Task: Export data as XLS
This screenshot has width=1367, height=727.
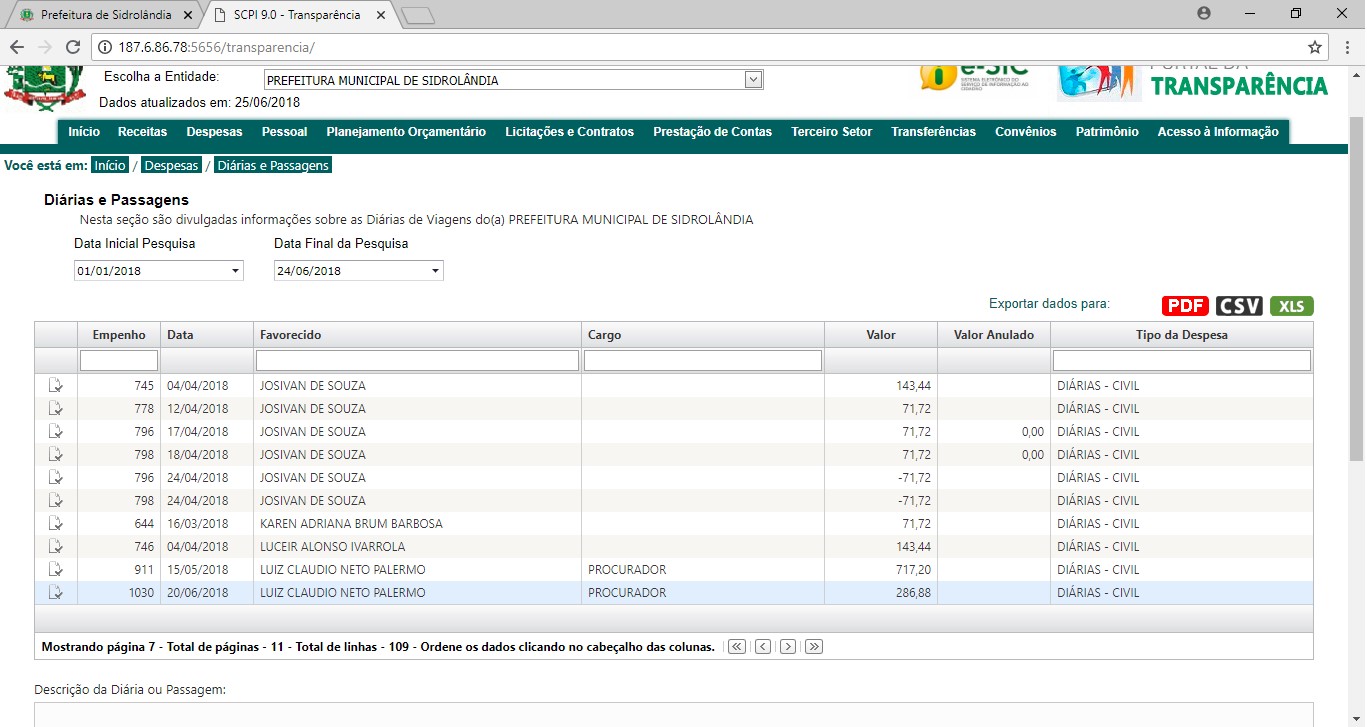Action: 1292,306
